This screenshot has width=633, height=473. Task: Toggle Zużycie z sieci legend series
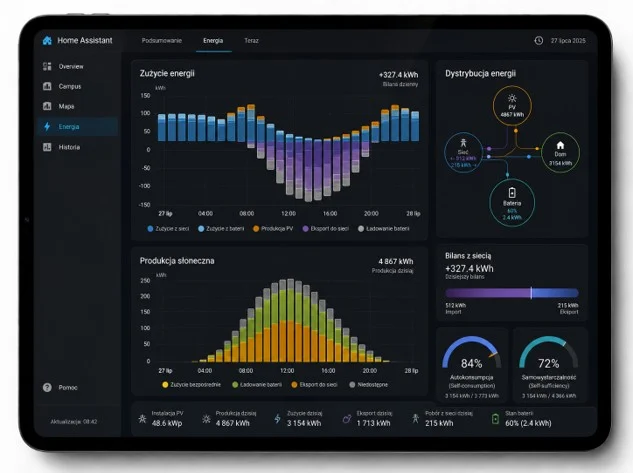pos(168,229)
